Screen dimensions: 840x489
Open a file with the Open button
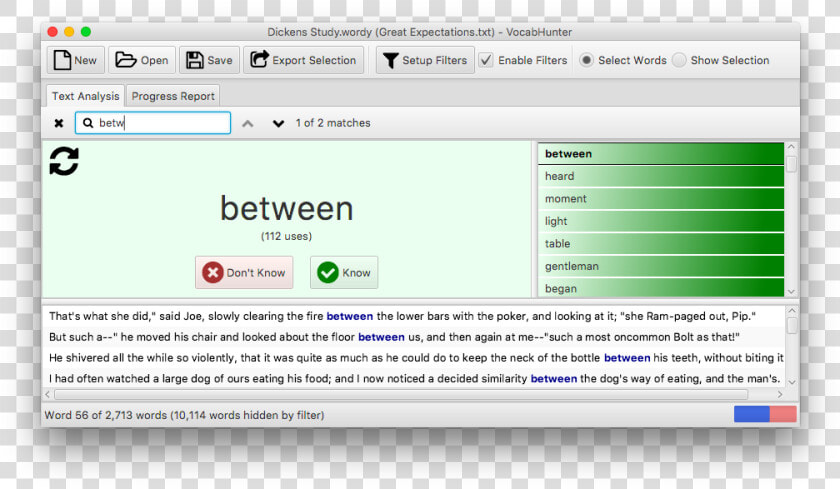pos(141,60)
